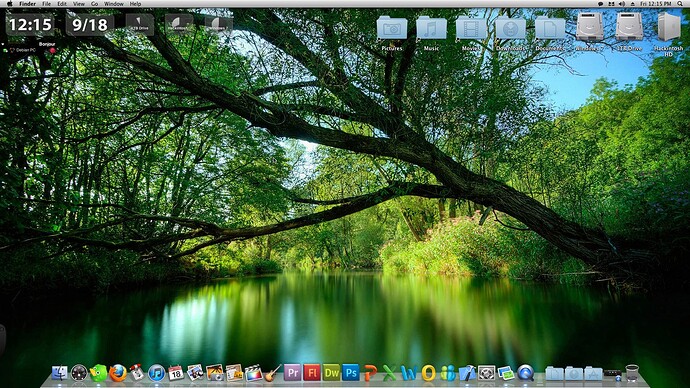The width and height of the screenshot is (690, 388).
Task: Click the 12:15 clock widget
Action: coord(30,25)
